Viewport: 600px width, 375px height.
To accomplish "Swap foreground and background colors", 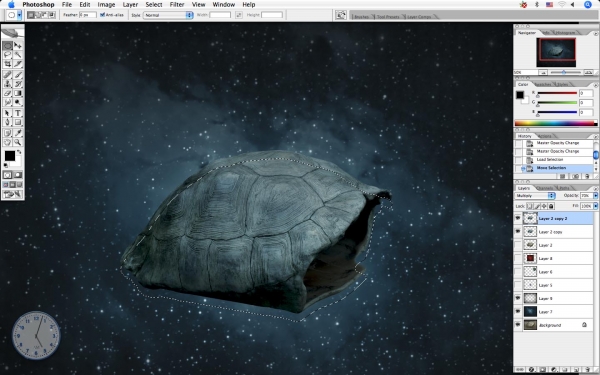I will coord(19,152).
